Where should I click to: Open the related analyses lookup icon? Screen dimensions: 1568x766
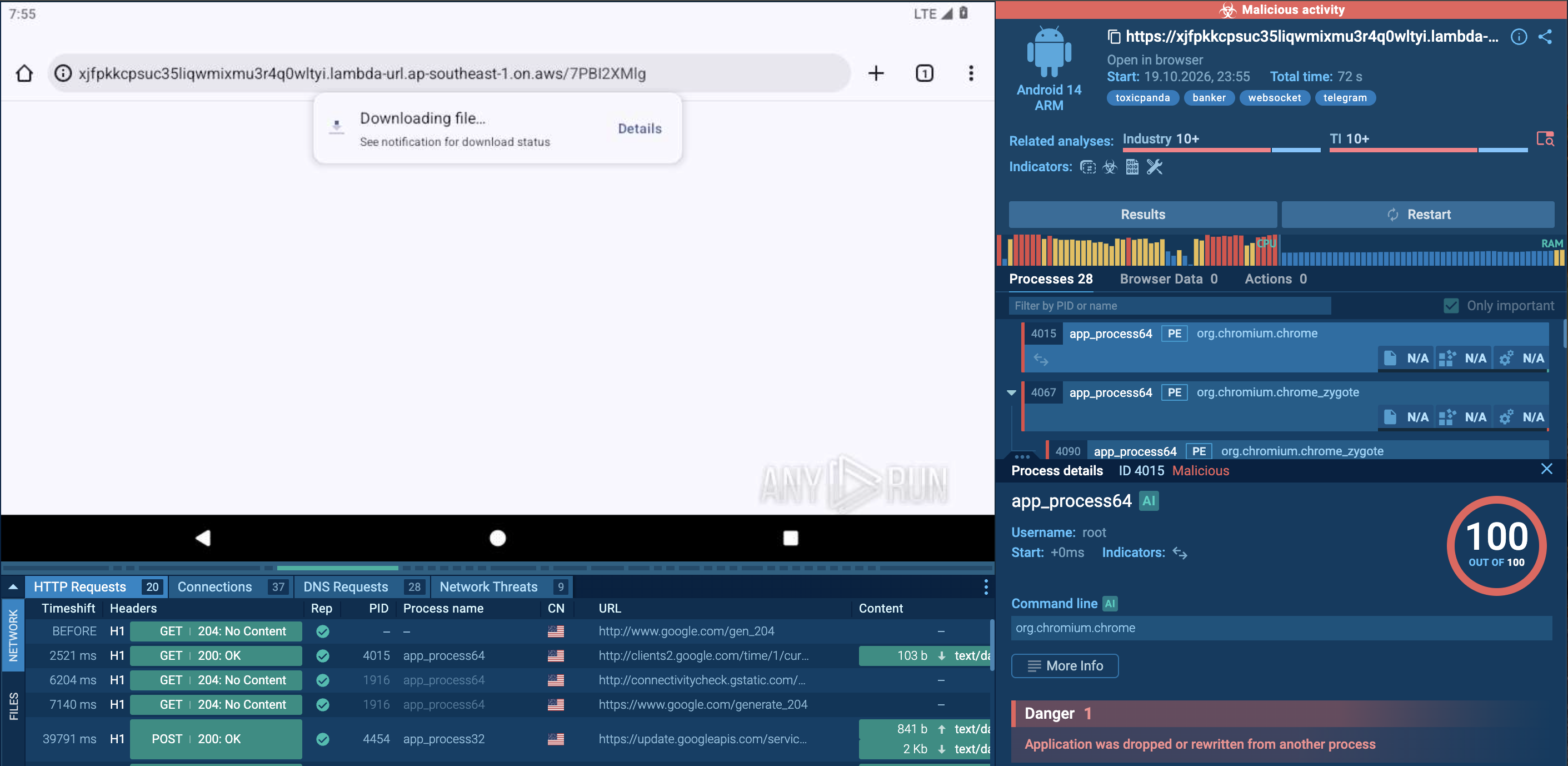pyautogui.click(x=1545, y=139)
